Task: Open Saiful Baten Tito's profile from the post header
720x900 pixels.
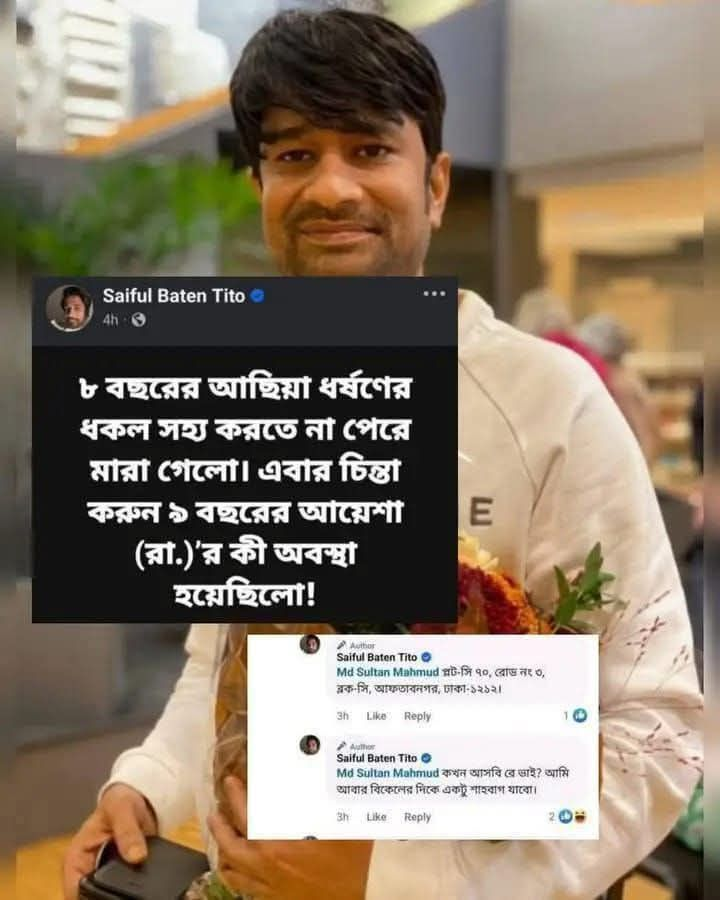Action: pyautogui.click(x=173, y=296)
